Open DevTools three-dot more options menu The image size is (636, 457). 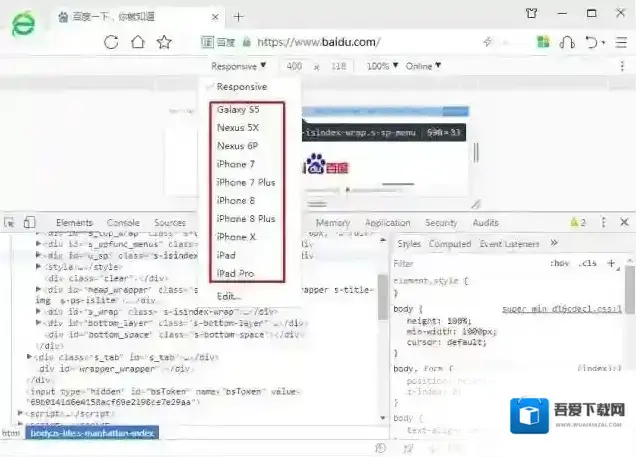[x=600, y=223]
